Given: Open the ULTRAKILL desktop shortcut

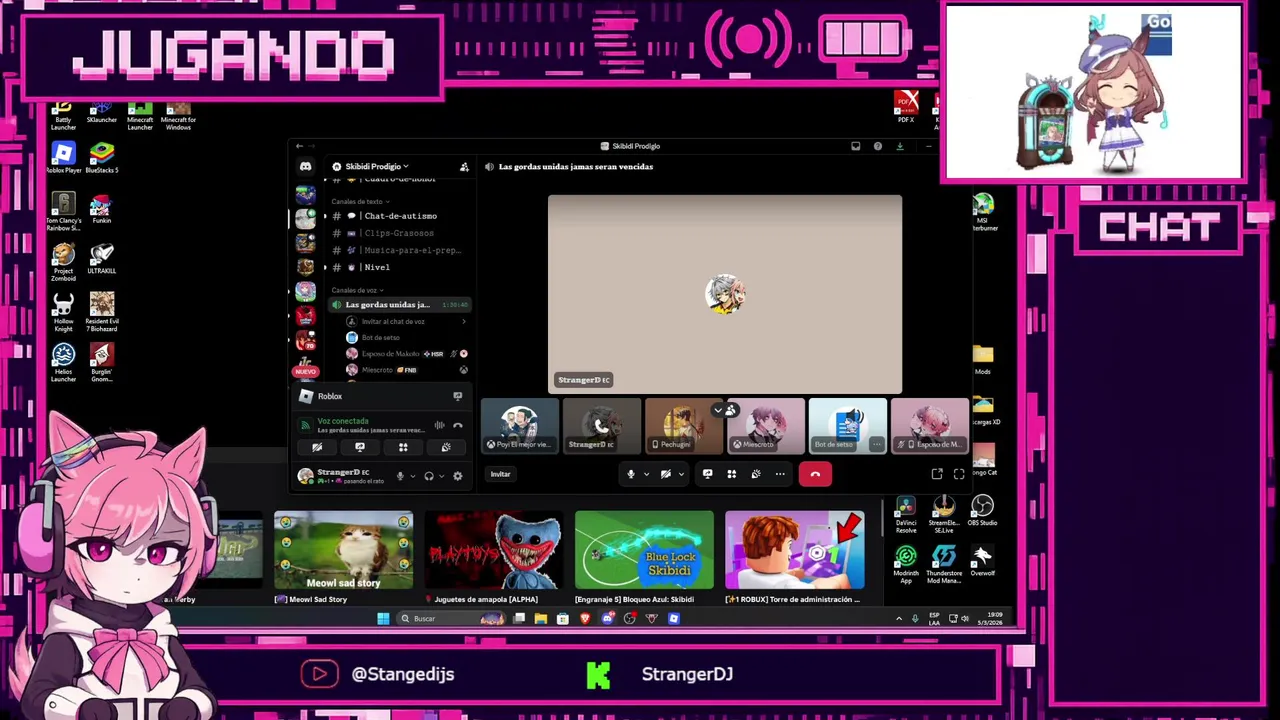Looking at the screenshot, I should tap(101, 259).
